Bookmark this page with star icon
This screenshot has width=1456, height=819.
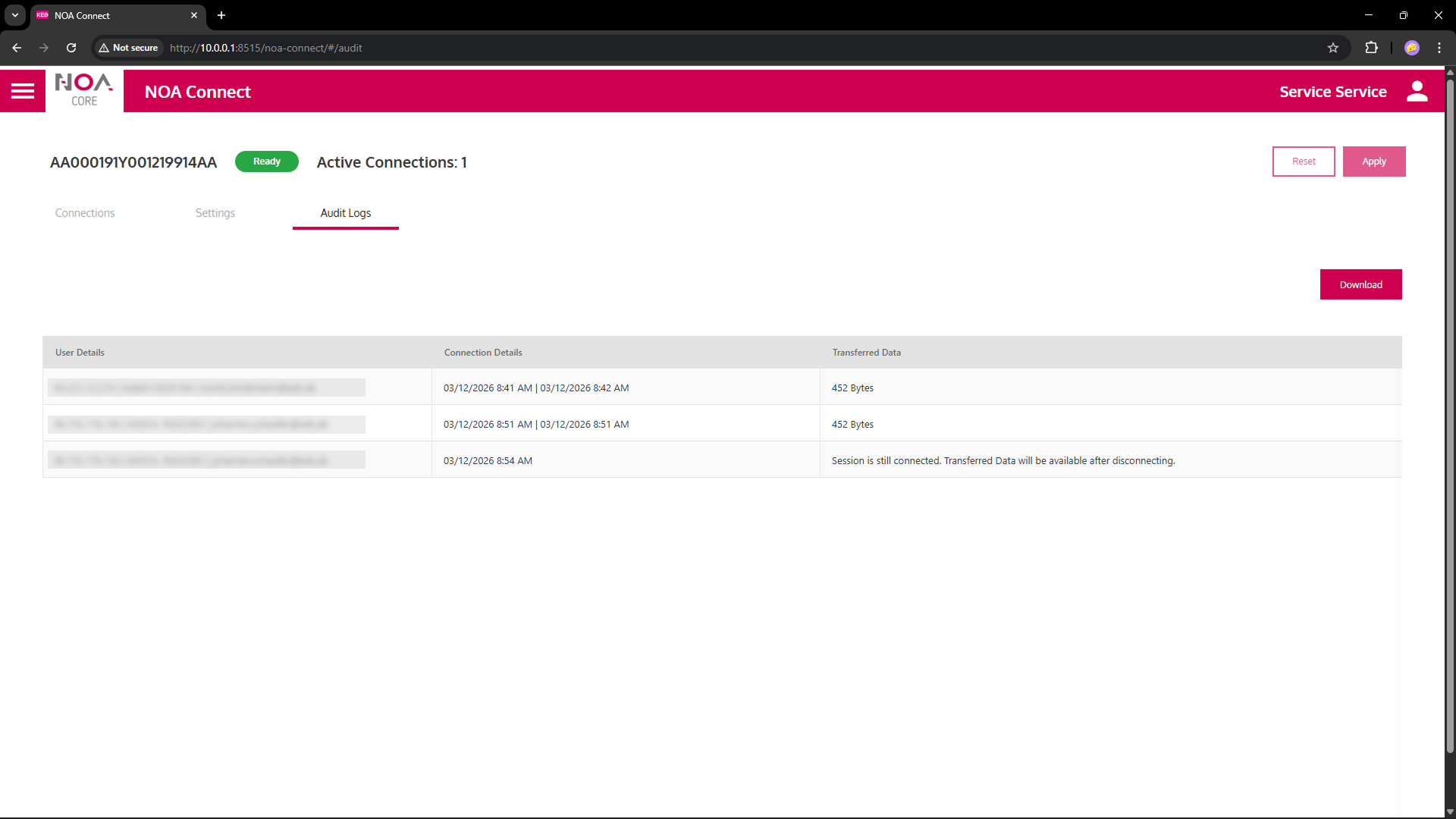coord(1333,48)
